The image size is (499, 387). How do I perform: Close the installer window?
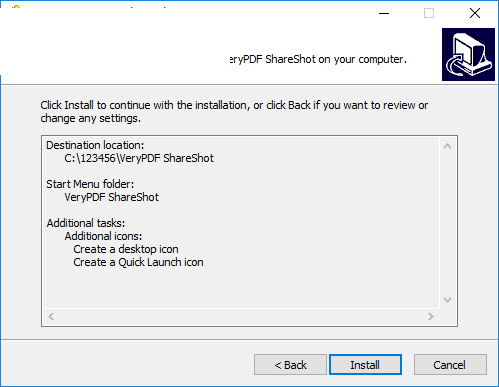tap(475, 13)
